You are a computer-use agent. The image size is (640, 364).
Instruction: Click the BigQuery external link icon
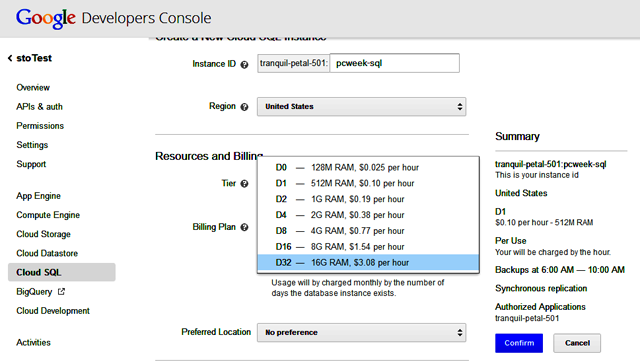click(x=61, y=291)
